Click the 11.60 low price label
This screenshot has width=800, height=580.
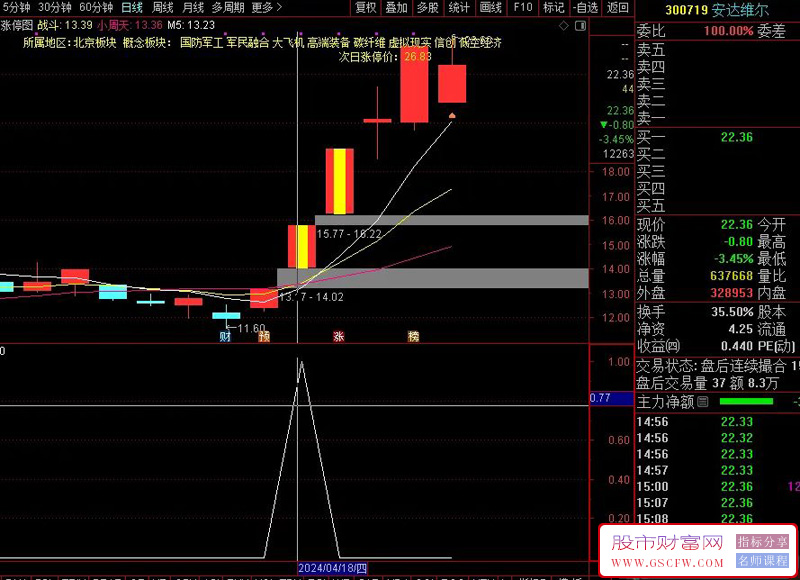coord(251,328)
